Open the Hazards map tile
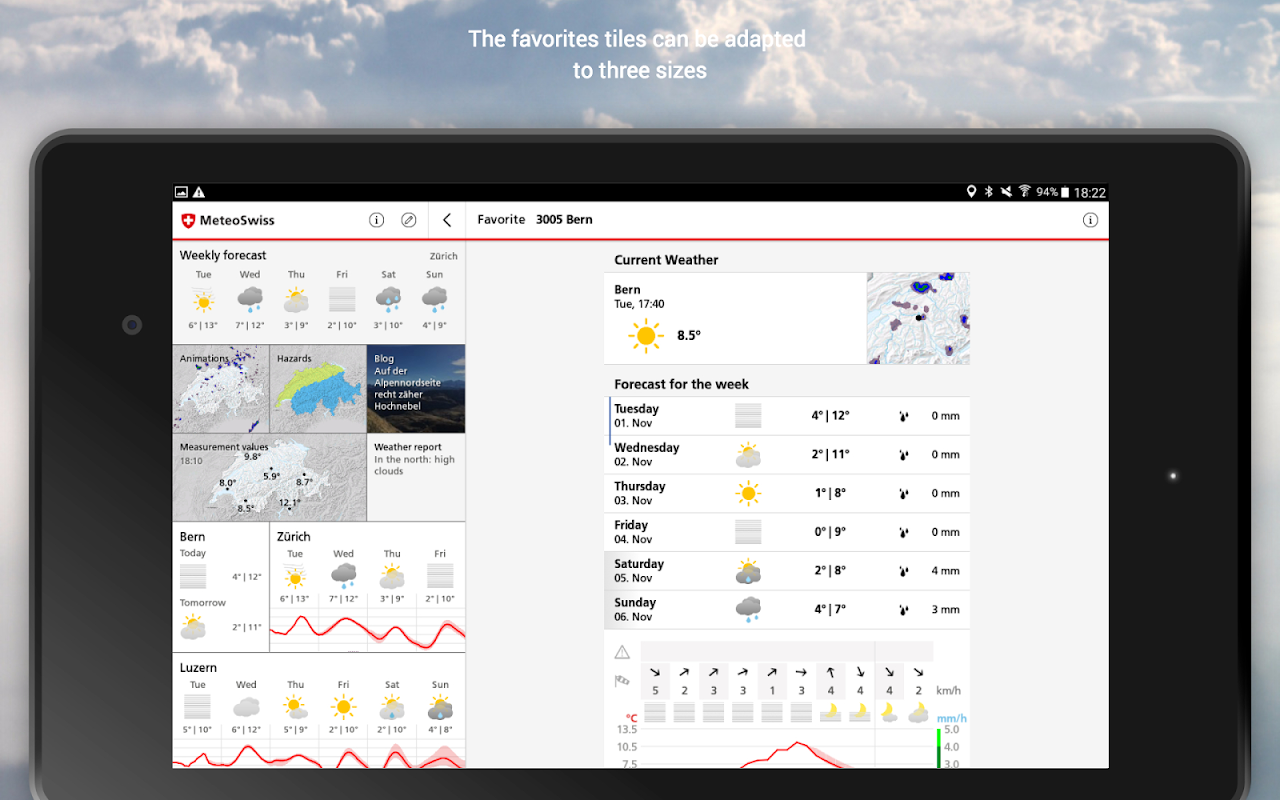 pos(318,389)
